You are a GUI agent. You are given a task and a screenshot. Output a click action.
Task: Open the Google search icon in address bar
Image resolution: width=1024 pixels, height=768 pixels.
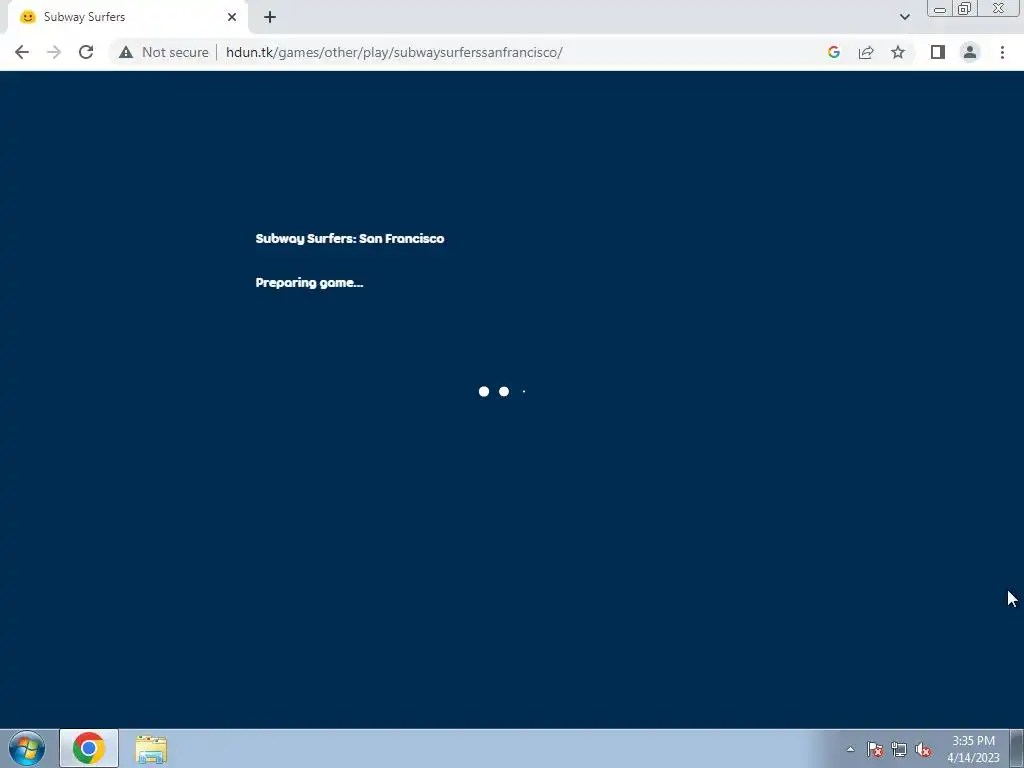(x=833, y=52)
